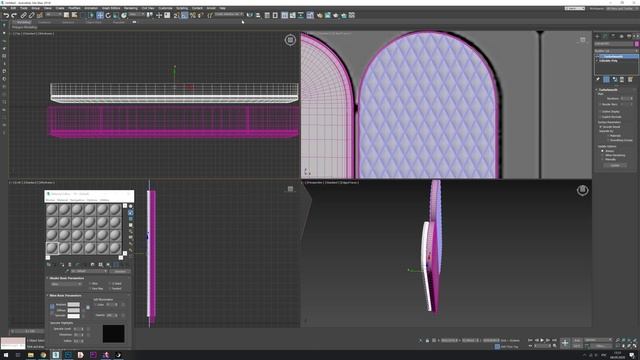The image size is (640, 360).
Task: Switch command panel to Create tab
Action: click(598, 36)
